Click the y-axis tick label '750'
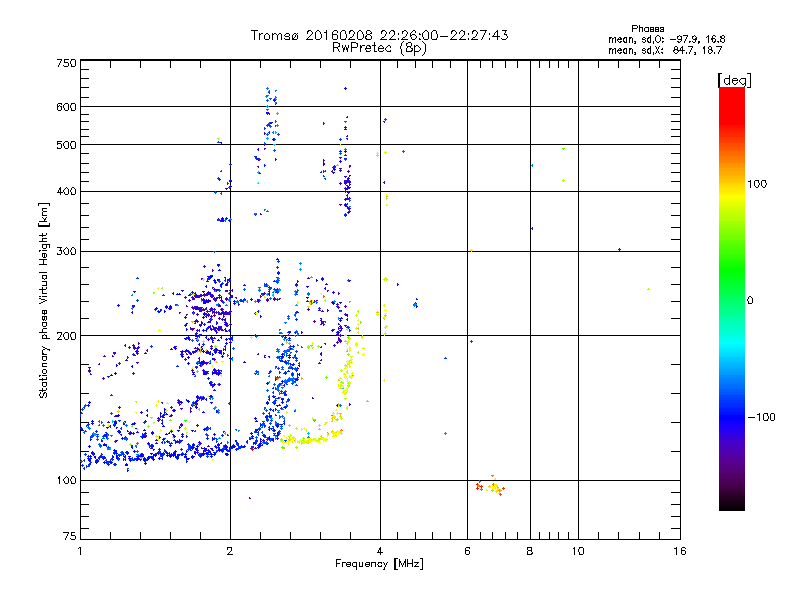Screen dimensions: 800x600 click(x=66, y=63)
